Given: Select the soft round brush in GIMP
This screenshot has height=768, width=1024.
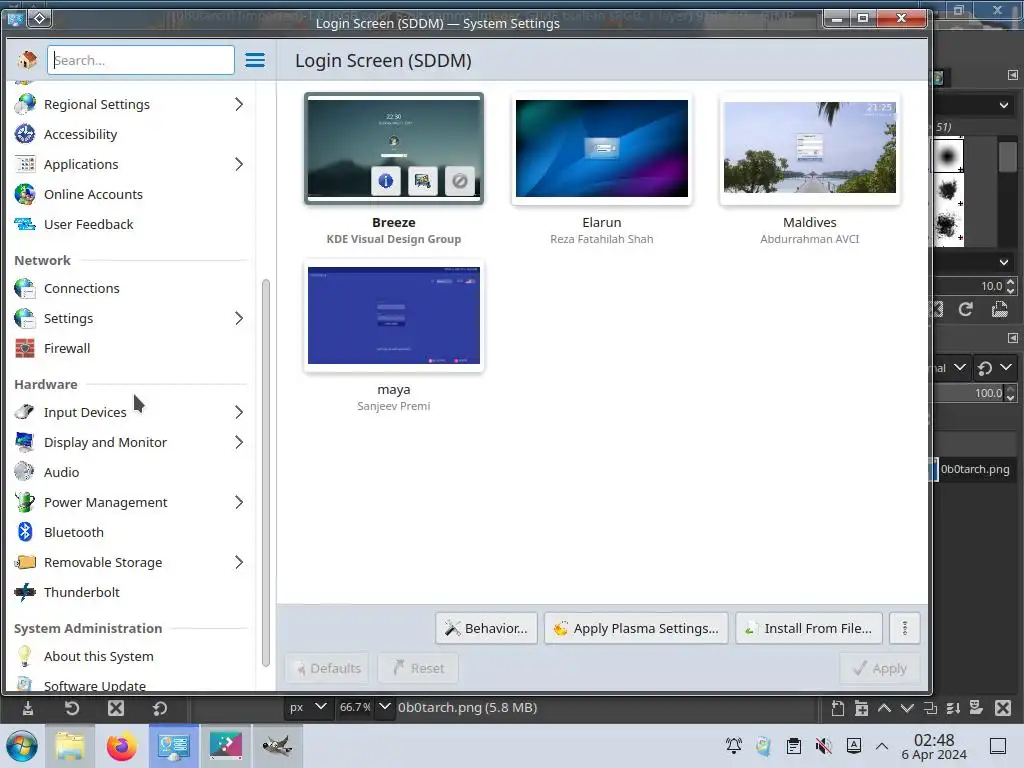Looking at the screenshot, I should tap(948, 155).
